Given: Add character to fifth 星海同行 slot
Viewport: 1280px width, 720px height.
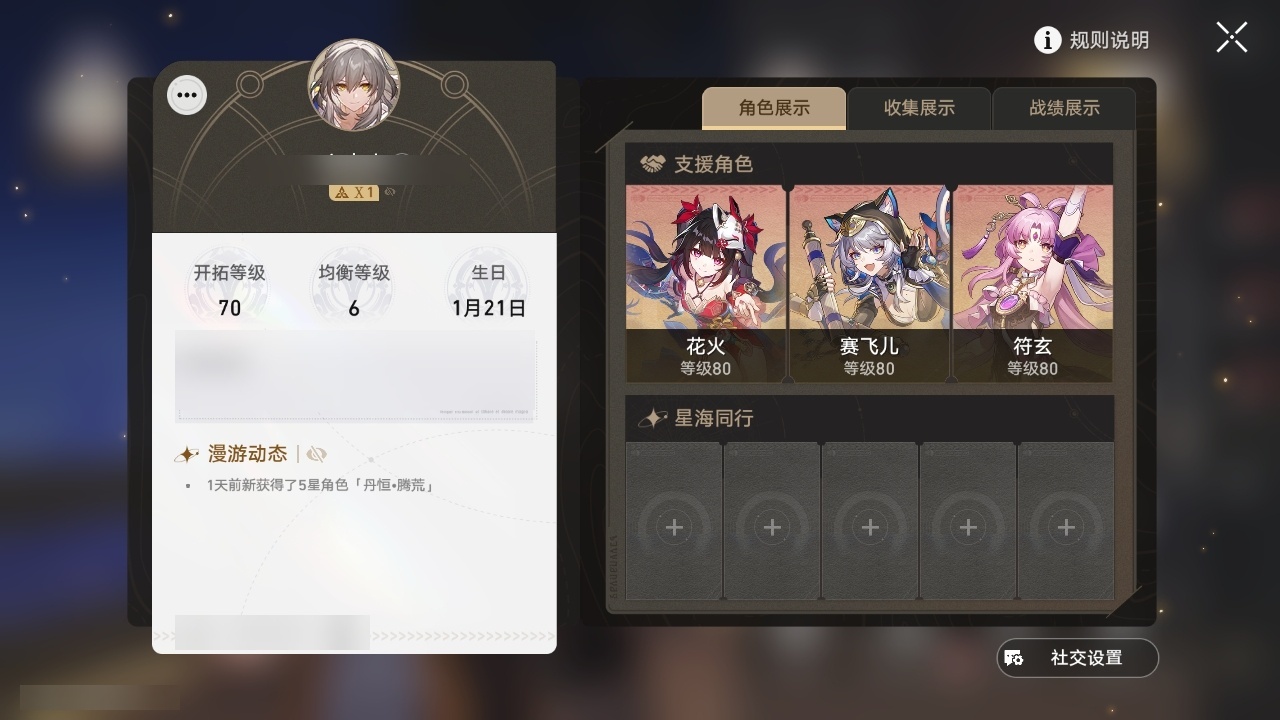Looking at the screenshot, I should [x=1066, y=521].
